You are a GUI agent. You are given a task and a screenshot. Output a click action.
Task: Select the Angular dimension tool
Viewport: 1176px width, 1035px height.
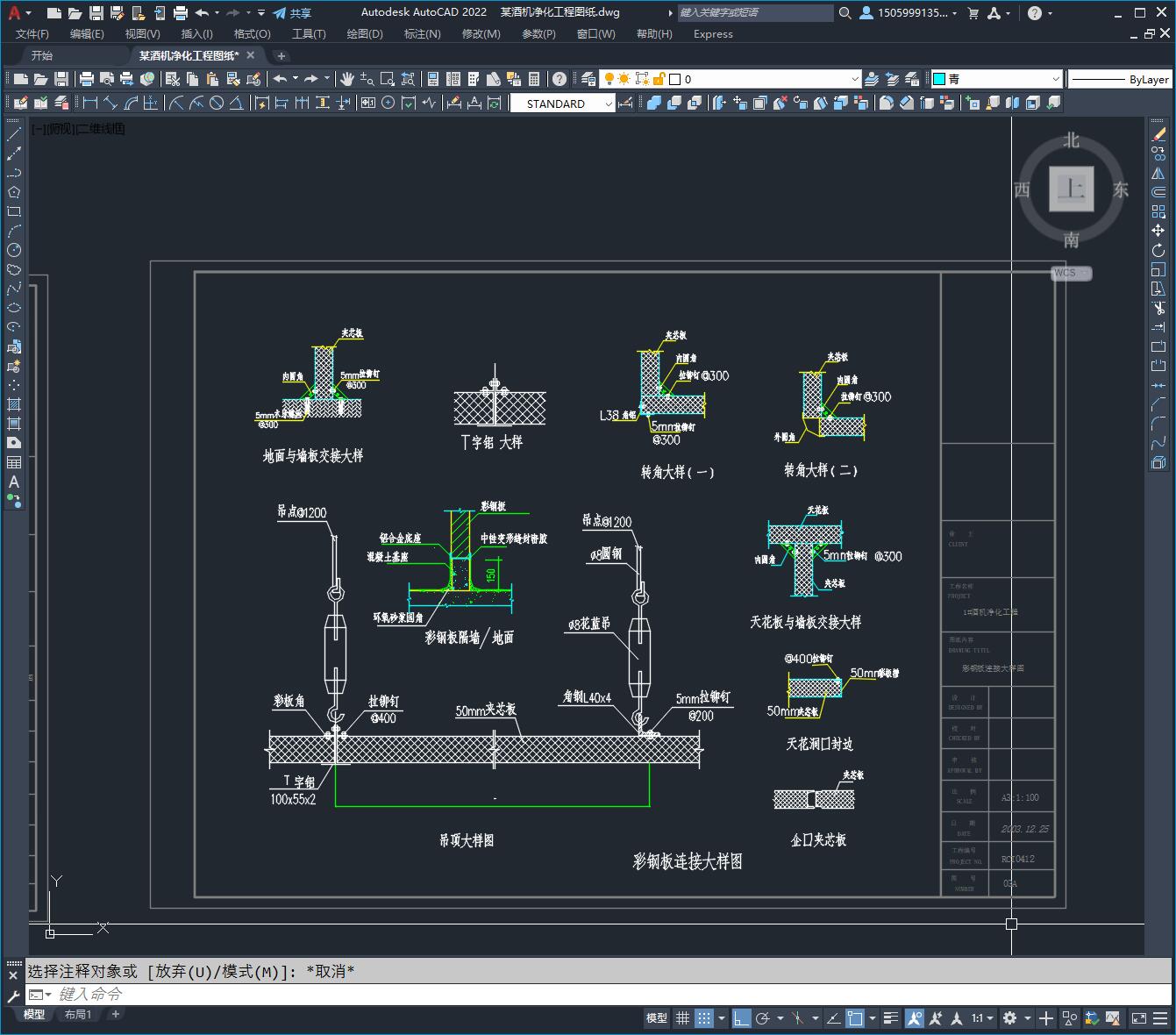[236, 103]
